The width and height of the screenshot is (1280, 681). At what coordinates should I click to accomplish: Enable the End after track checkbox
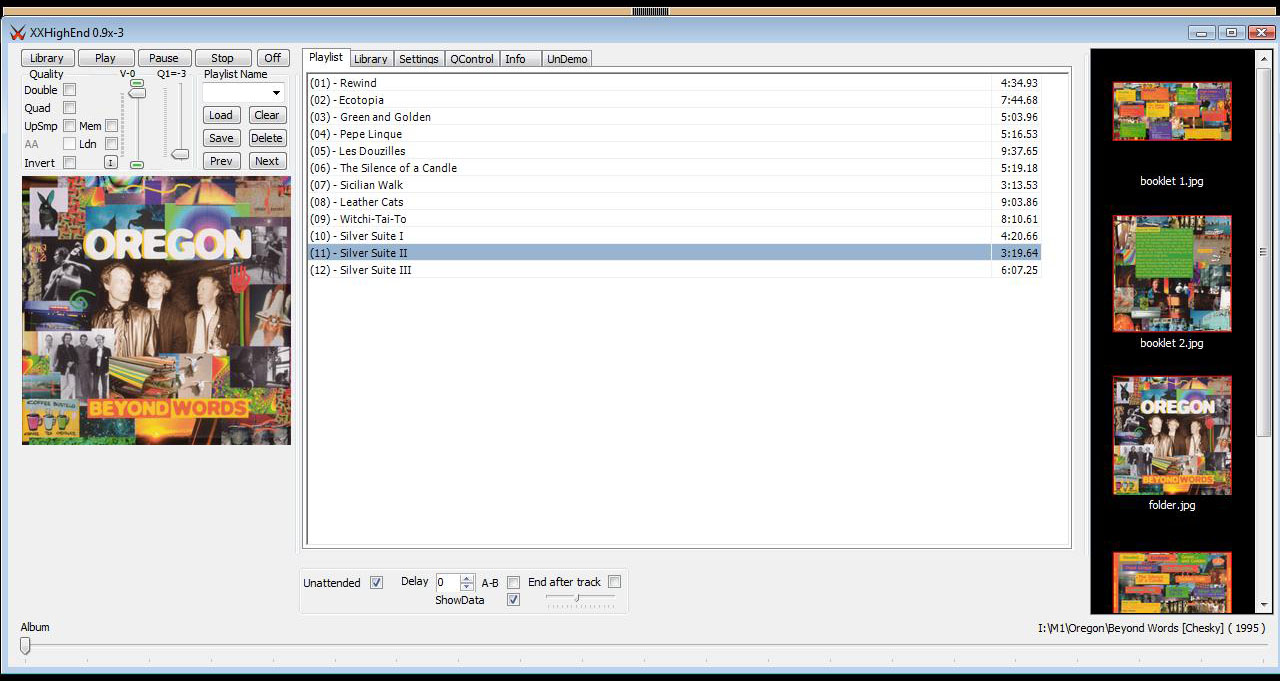[615, 582]
